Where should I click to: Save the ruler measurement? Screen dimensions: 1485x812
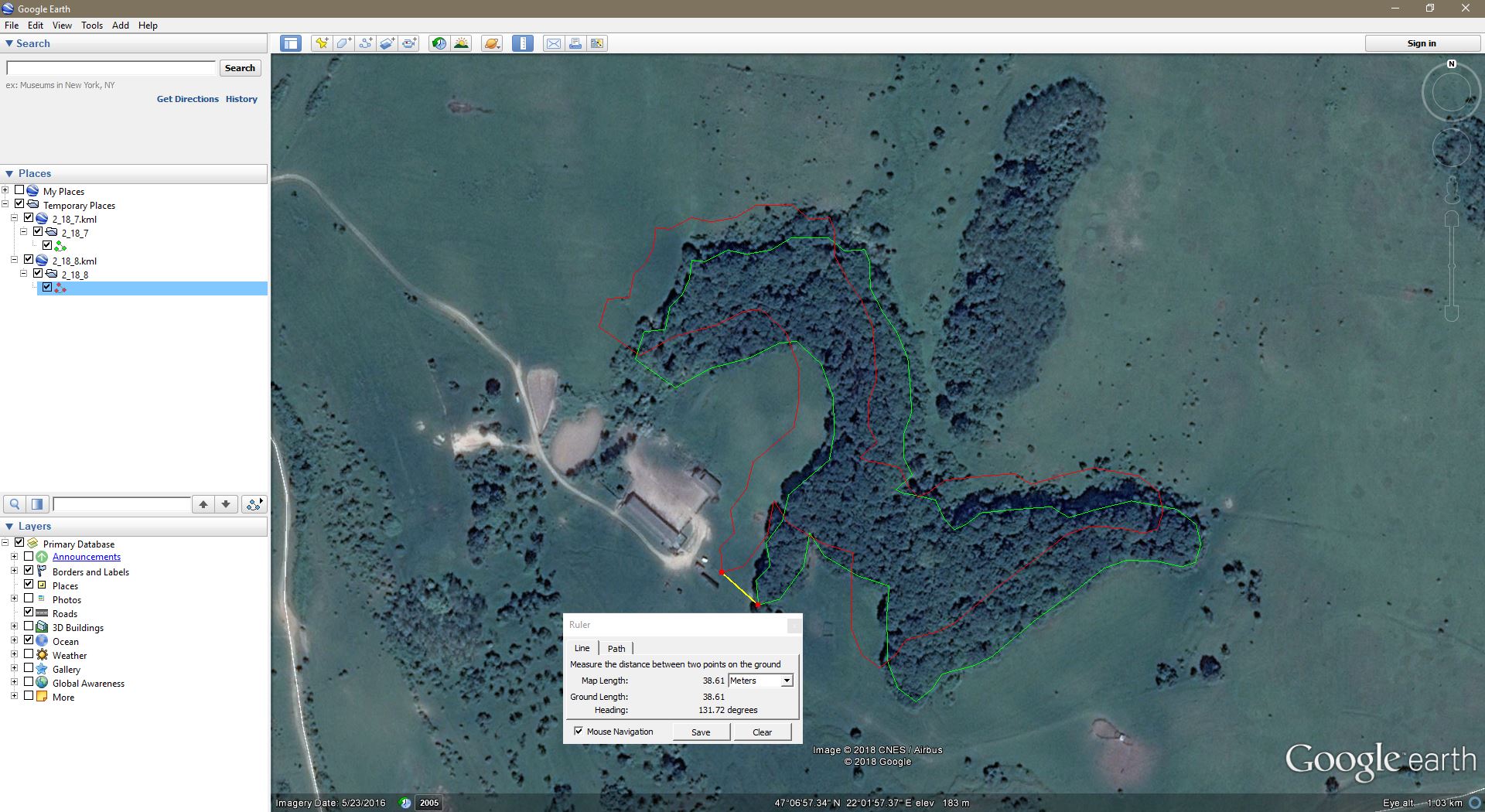click(x=701, y=732)
